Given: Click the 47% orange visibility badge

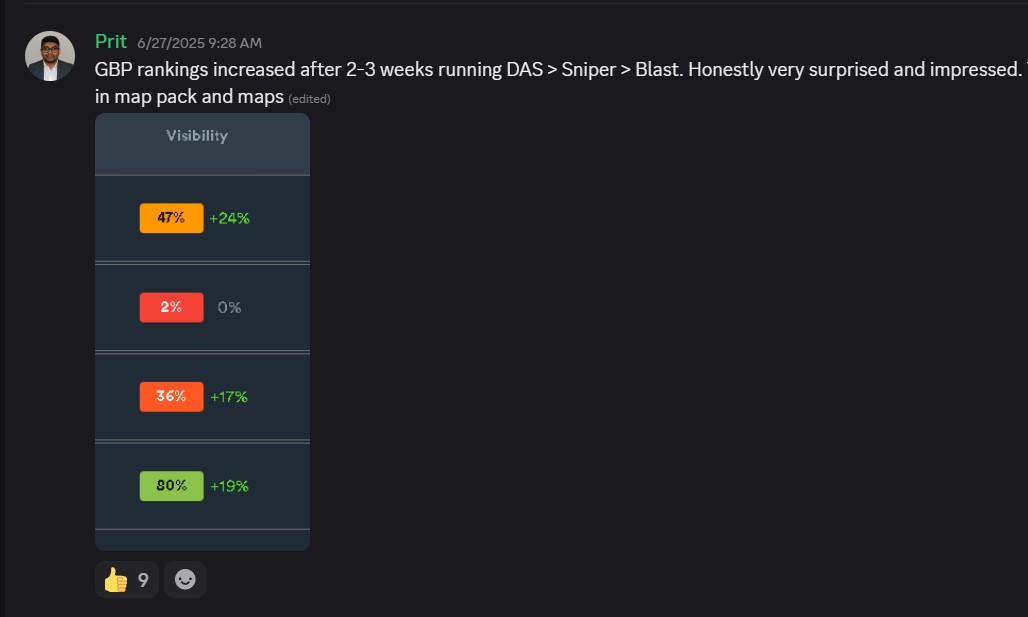Looking at the screenshot, I should (x=170, y=217).
